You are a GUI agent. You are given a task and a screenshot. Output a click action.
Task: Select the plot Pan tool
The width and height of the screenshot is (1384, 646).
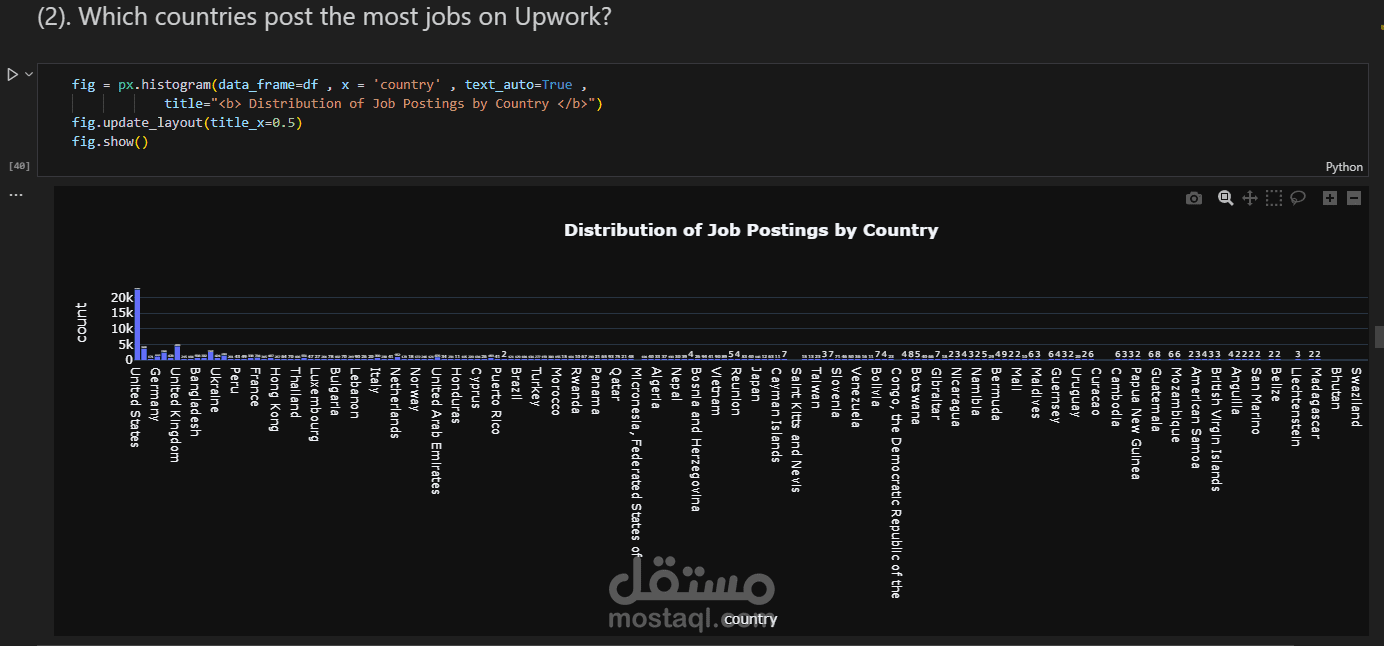(1249, 198)
